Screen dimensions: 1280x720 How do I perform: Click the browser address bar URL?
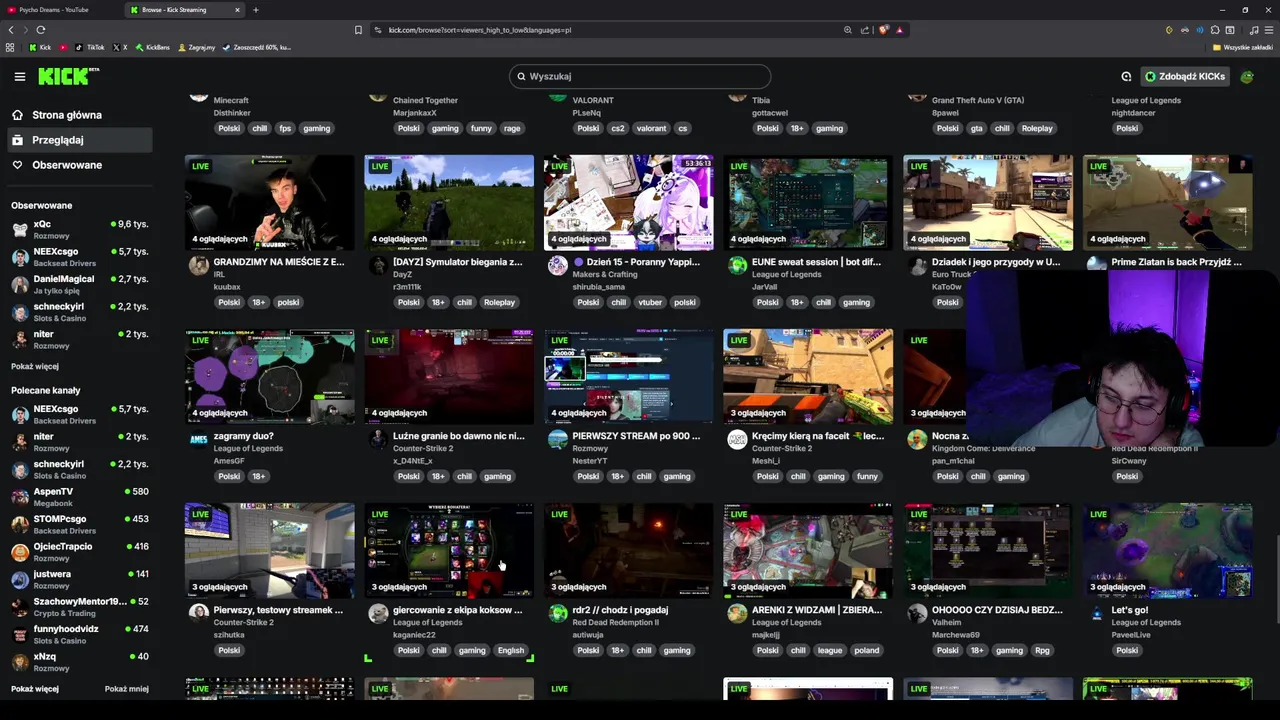pyautogui.click(x=480, y=30)
